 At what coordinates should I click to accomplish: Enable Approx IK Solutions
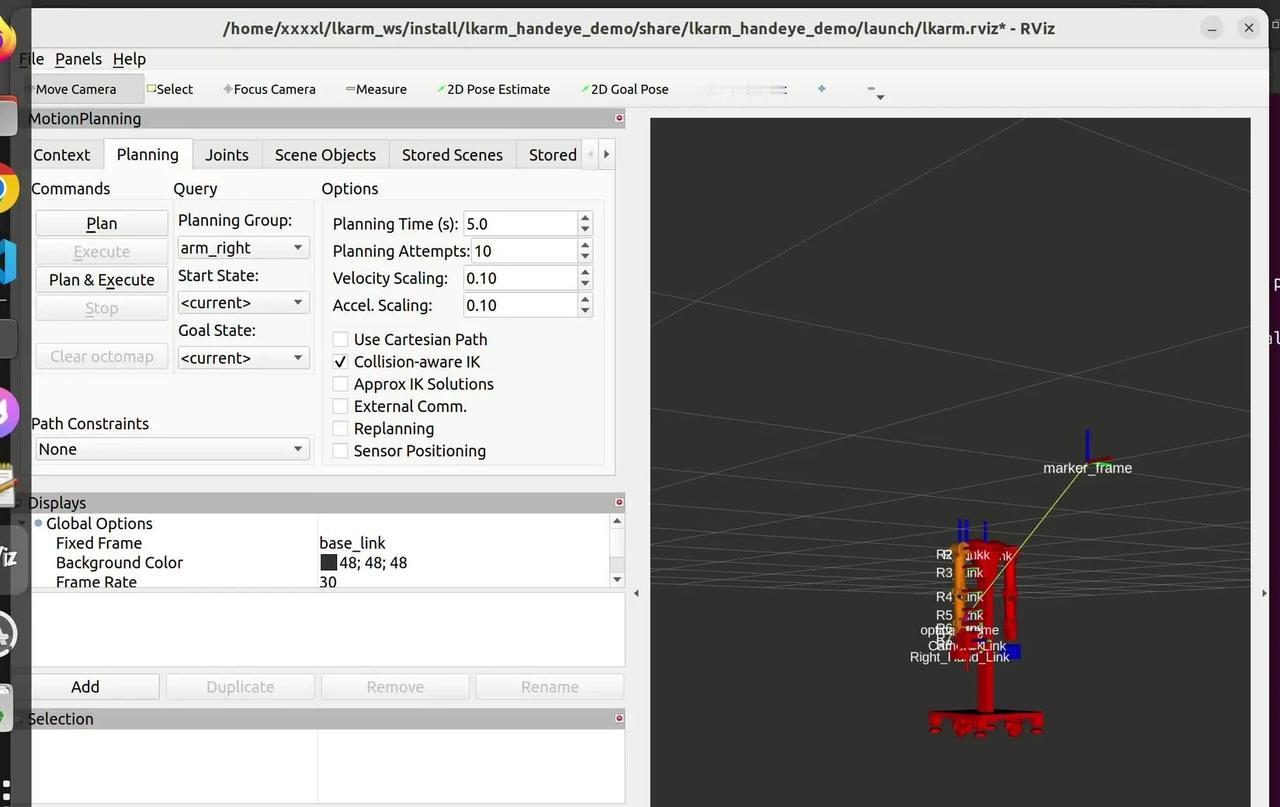pyautogui.click(x=341, y=384)
